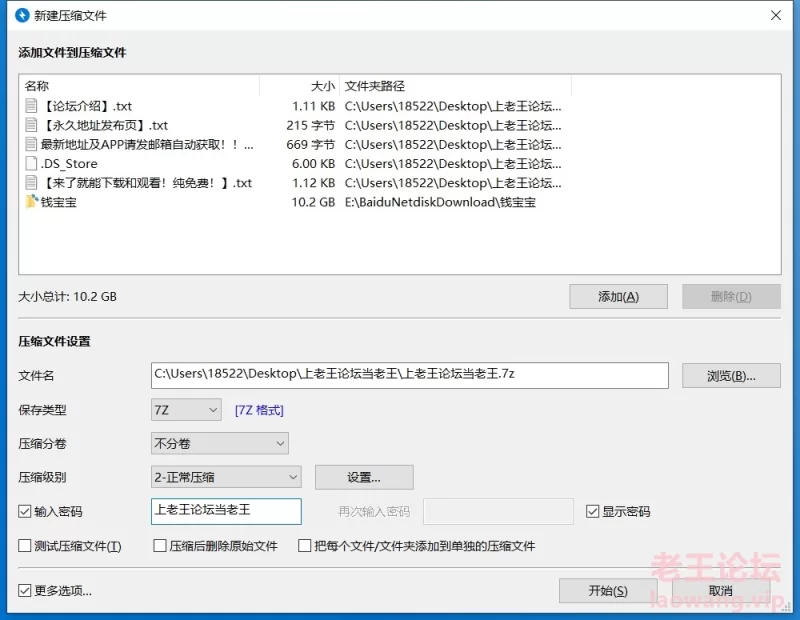
Task: Click the password field containing 上老王论坛当老王
Action: [226, 511]
